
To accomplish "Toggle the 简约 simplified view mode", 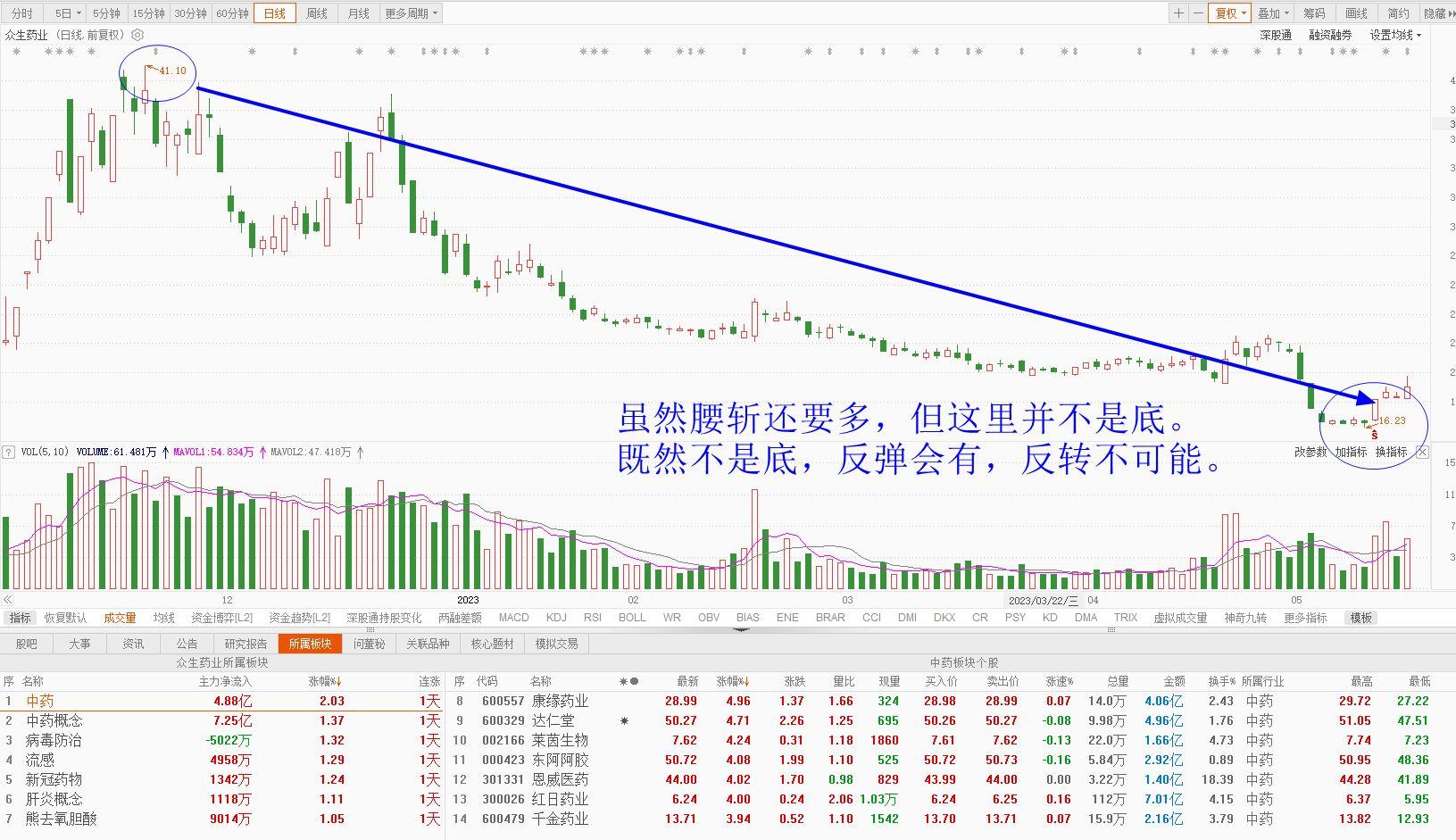I will pos(1398,13).
